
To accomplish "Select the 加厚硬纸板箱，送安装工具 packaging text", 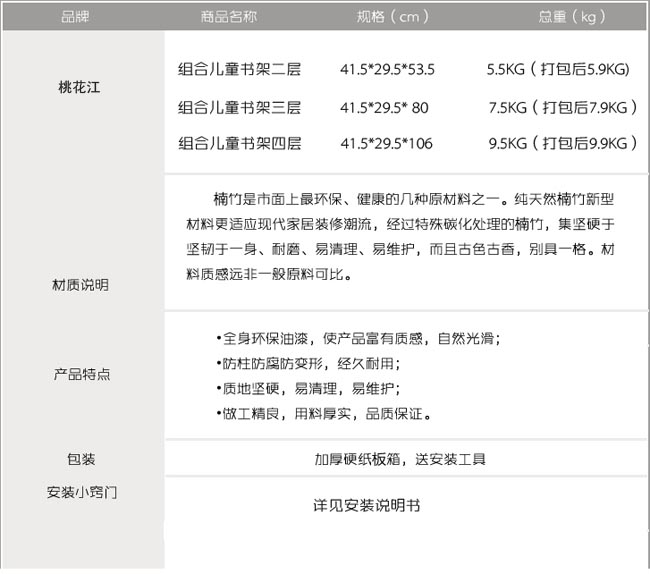I will (399, 460).
